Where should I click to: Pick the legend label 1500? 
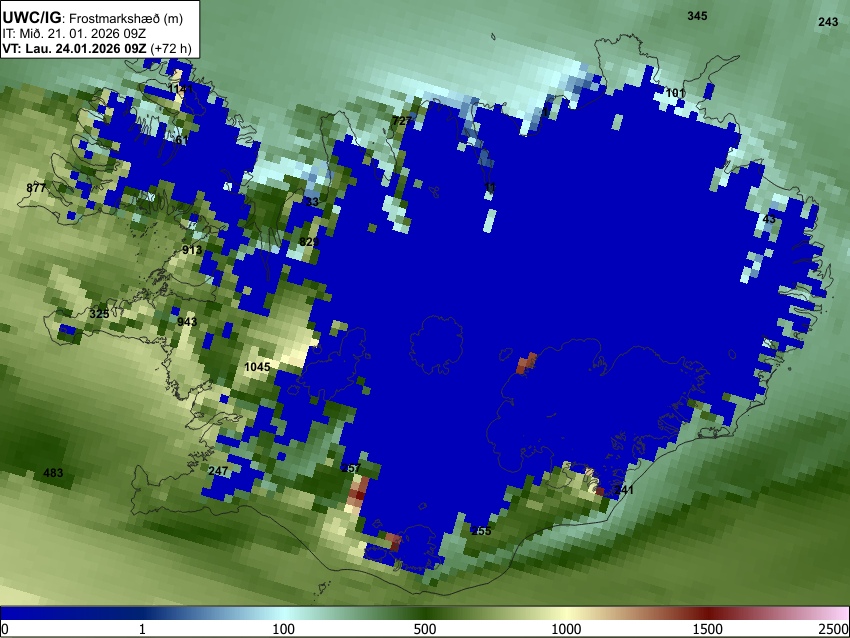coord(708,629)
